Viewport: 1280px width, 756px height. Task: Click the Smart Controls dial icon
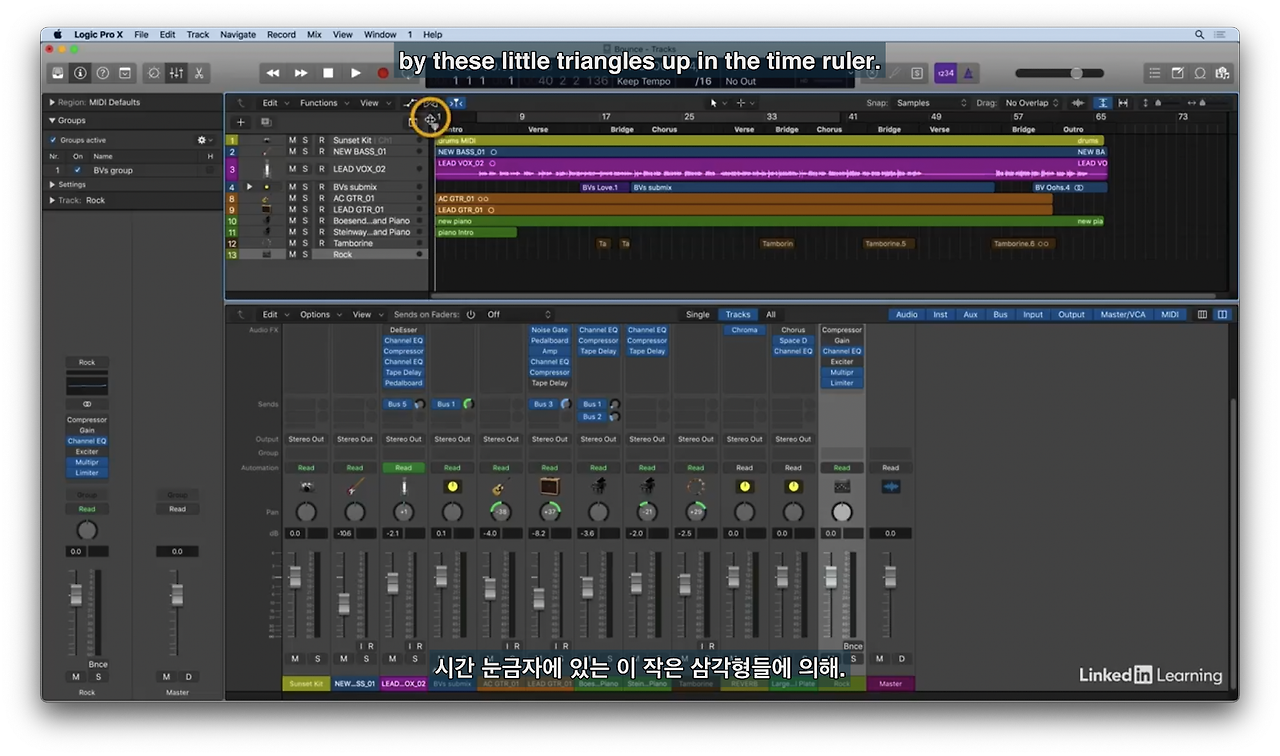click(x=153, y=73)
